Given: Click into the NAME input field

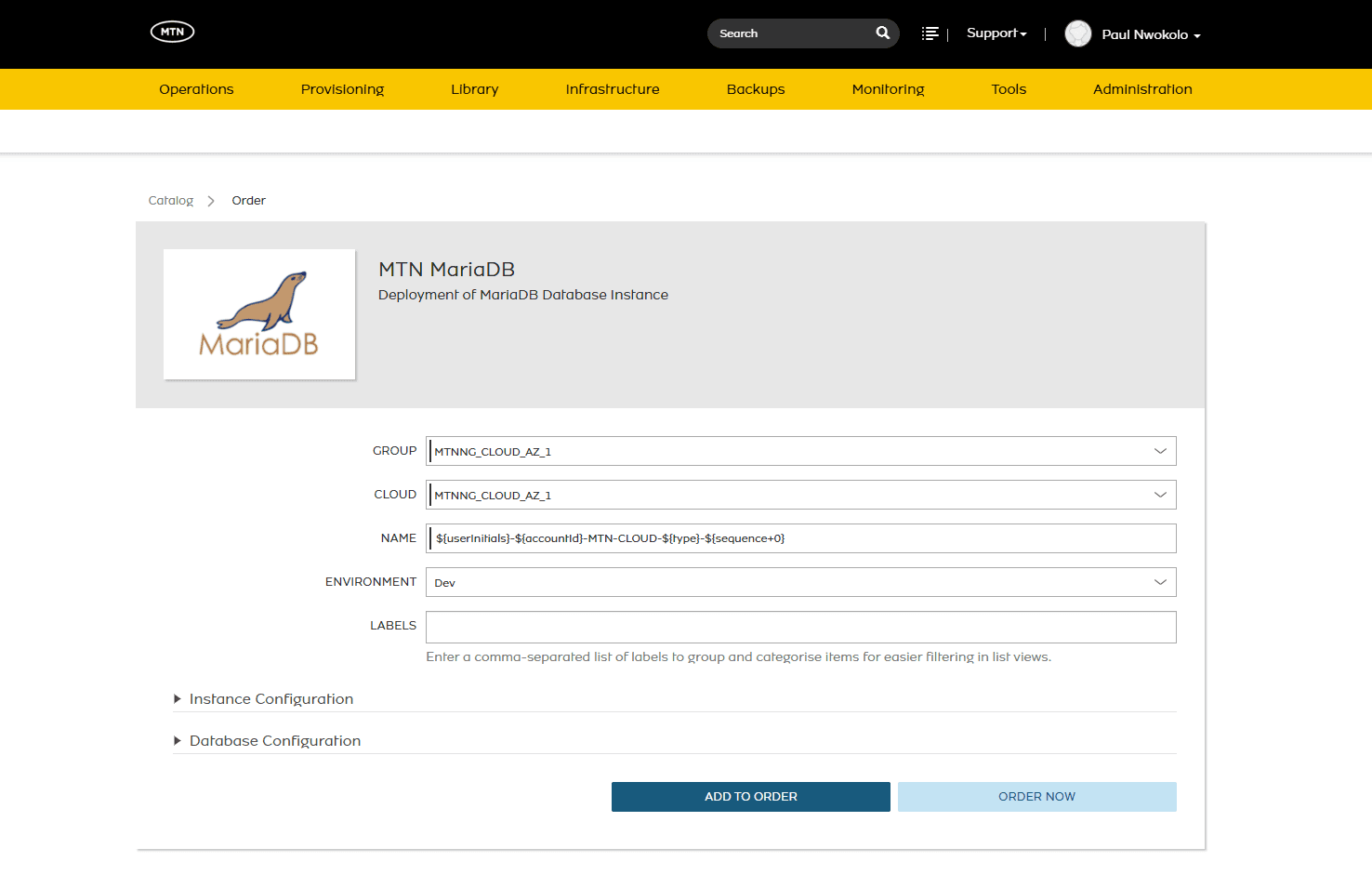Looking at the screenshot, I should coord(801,538).
